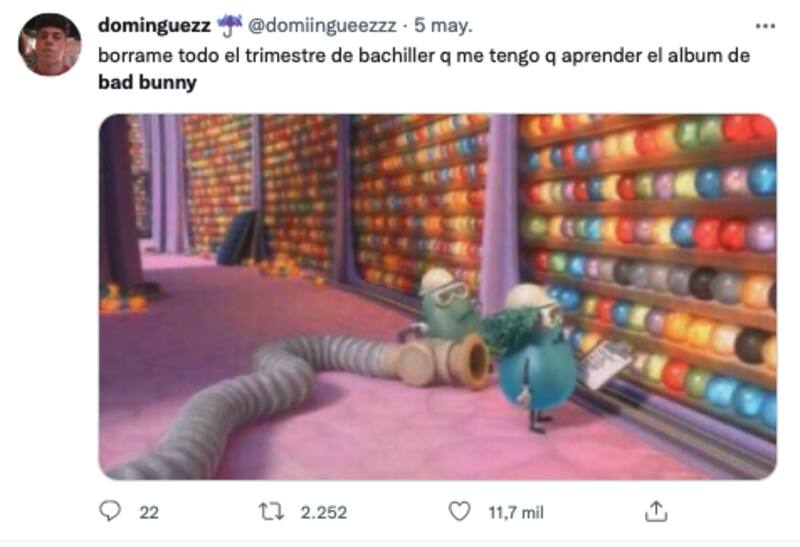
Task: Click the blue character holding clipboard in image
Action: pos(533,357)
